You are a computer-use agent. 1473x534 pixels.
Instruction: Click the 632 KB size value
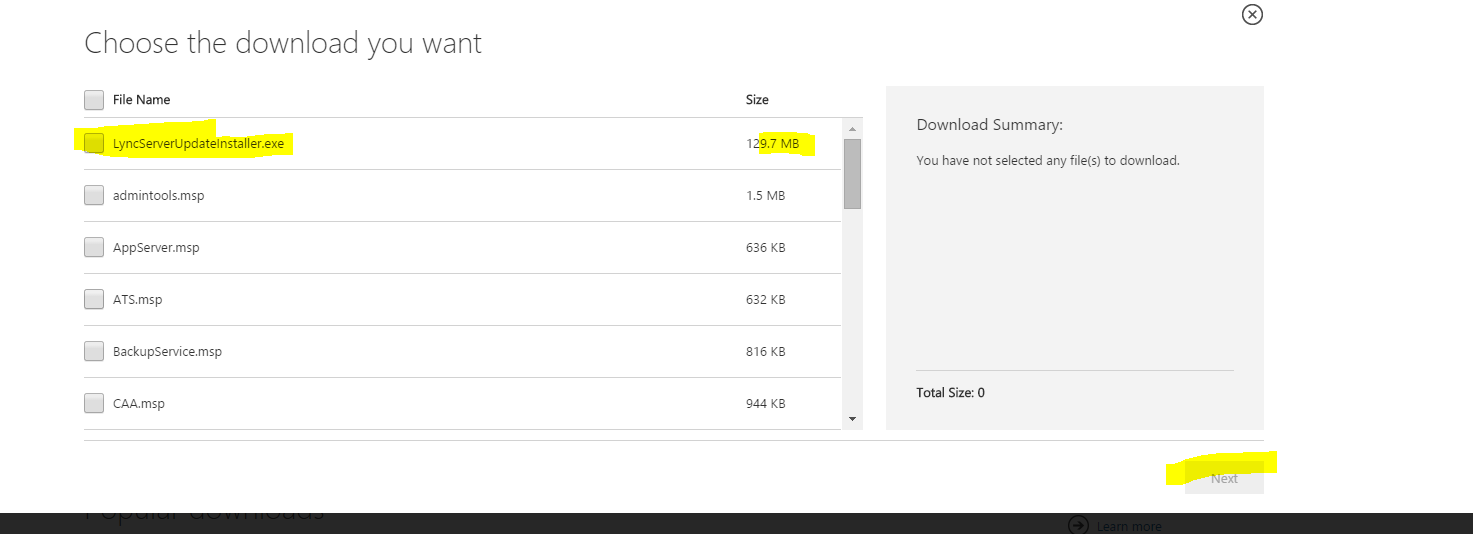coord(765,299)
